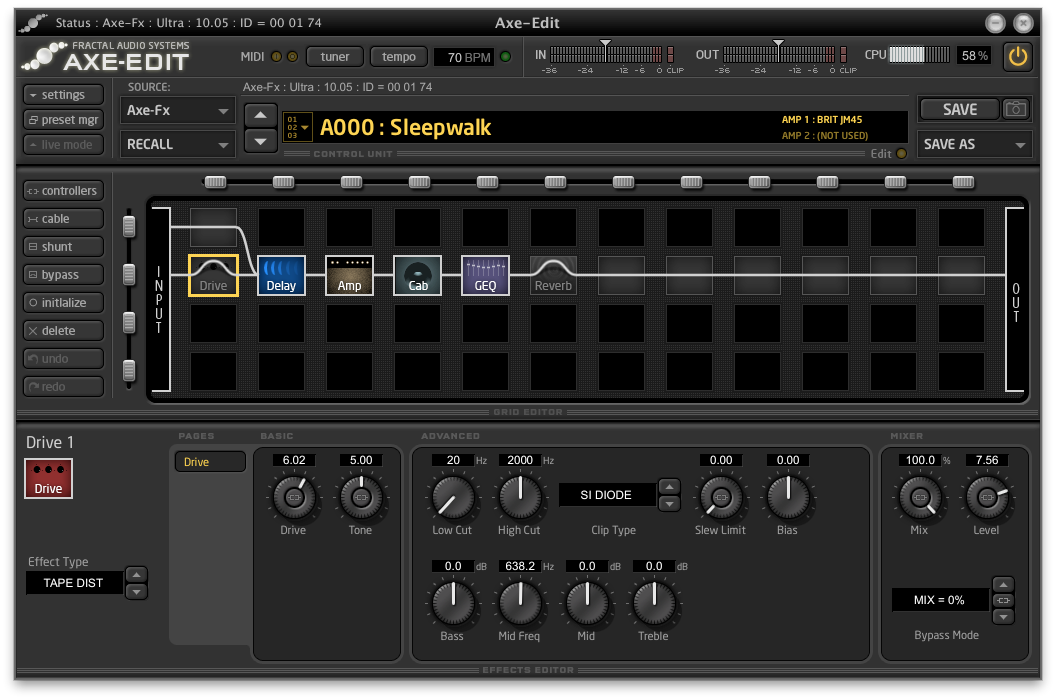
Task: Choose the cable tool
Action: point(63,218)
